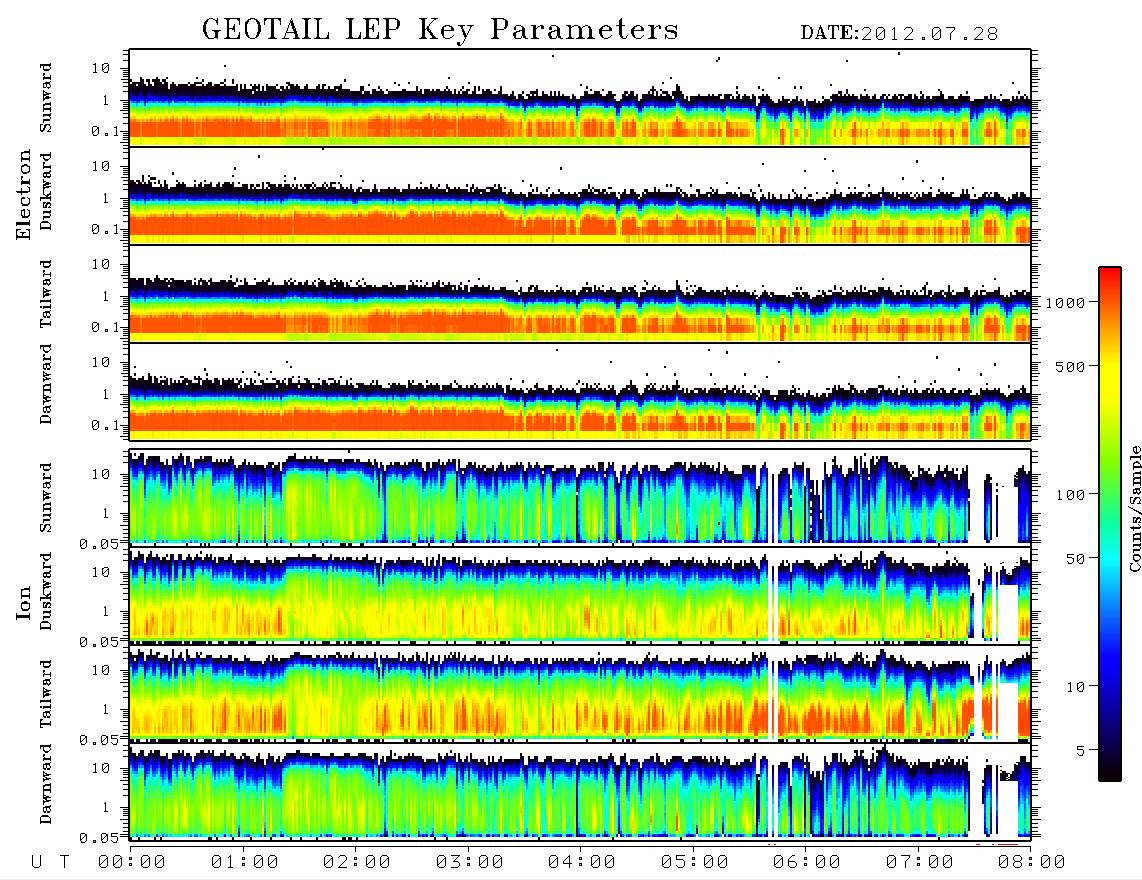The image size is (1142, 880).
Task: Click the Electron "Duskward" axis label
Action: [x=46, y=191]
